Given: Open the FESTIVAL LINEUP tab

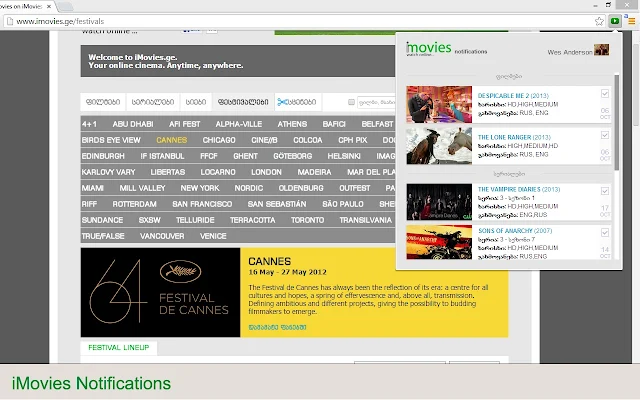Looking at the screenshot, I should pyautogui.click(x=119, y=348).
